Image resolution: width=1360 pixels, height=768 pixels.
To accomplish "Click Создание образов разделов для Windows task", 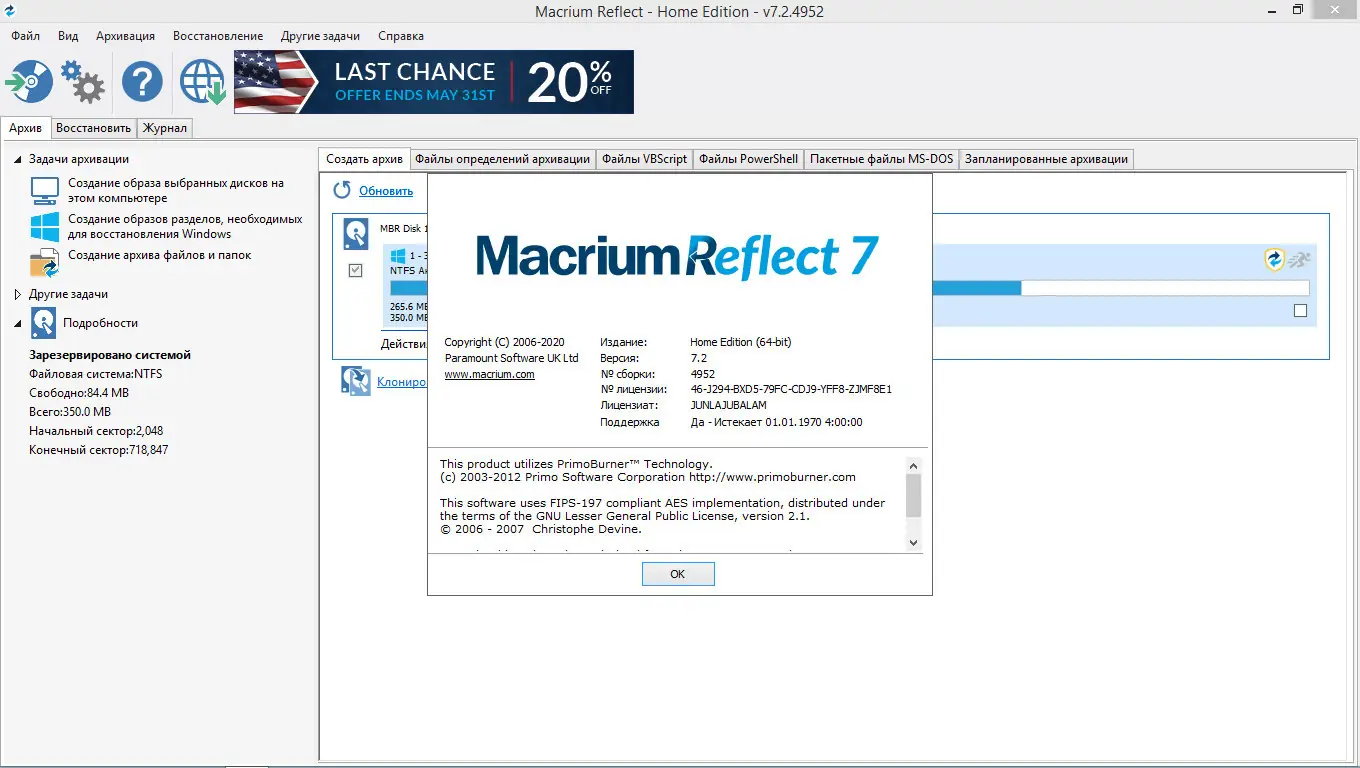I will pos(185,226).
